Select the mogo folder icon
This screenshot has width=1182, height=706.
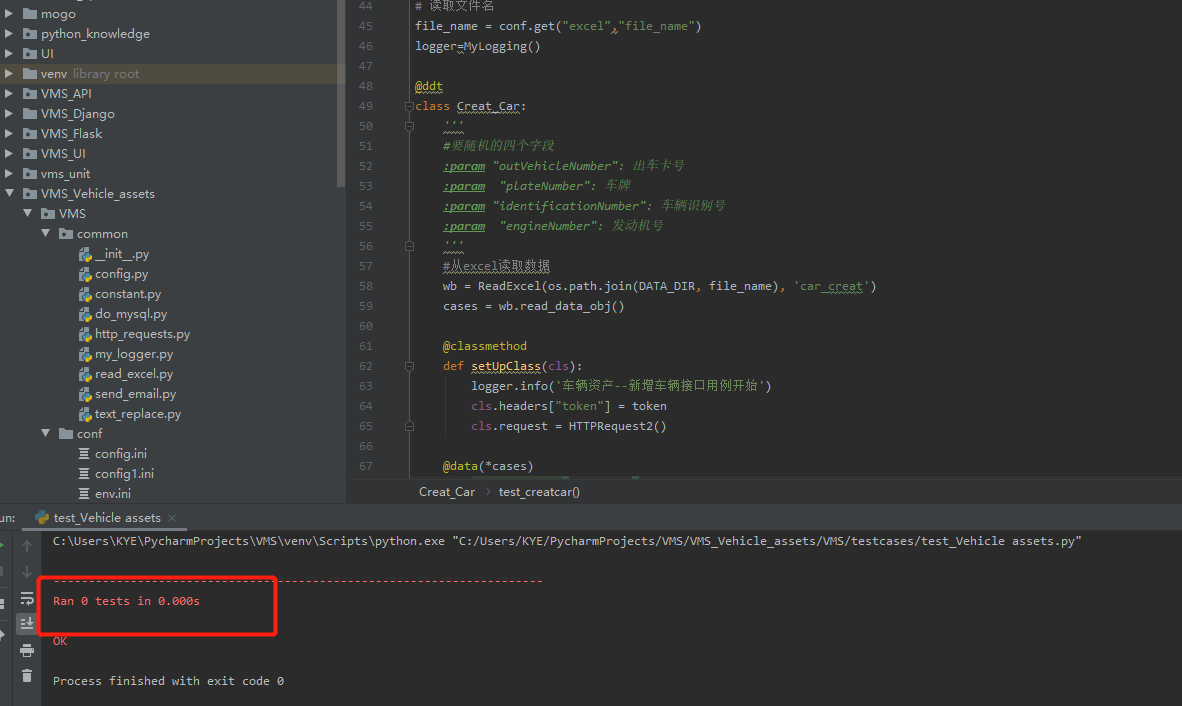30,14
